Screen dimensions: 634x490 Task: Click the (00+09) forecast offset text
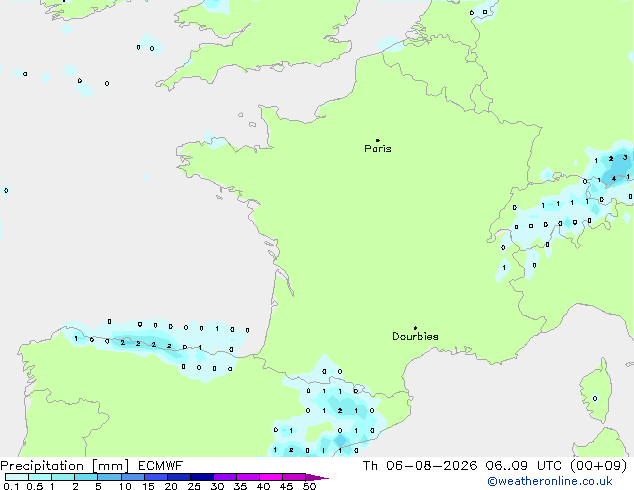tap(598, 466)
